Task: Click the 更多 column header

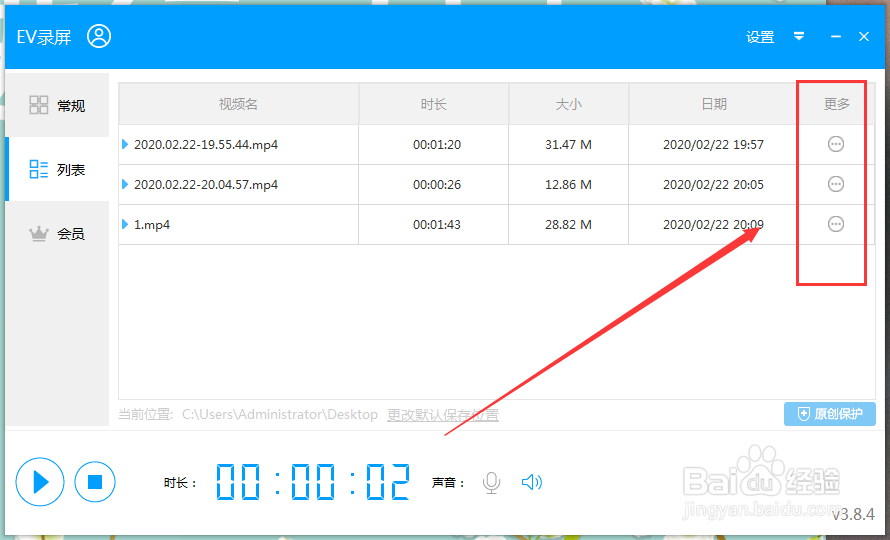Action: tap(837, 104)
